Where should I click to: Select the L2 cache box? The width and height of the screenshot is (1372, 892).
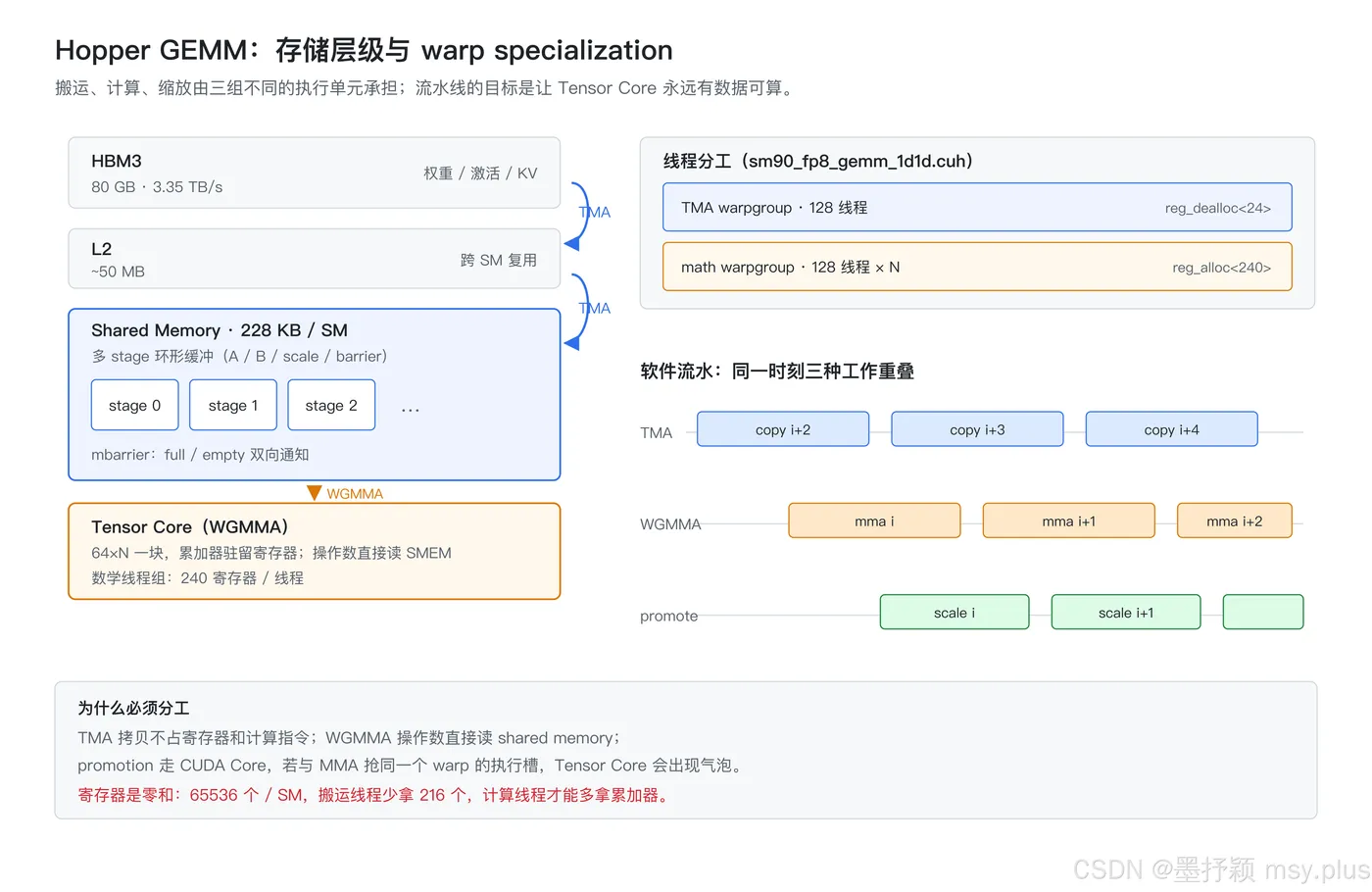coord(314,259)
